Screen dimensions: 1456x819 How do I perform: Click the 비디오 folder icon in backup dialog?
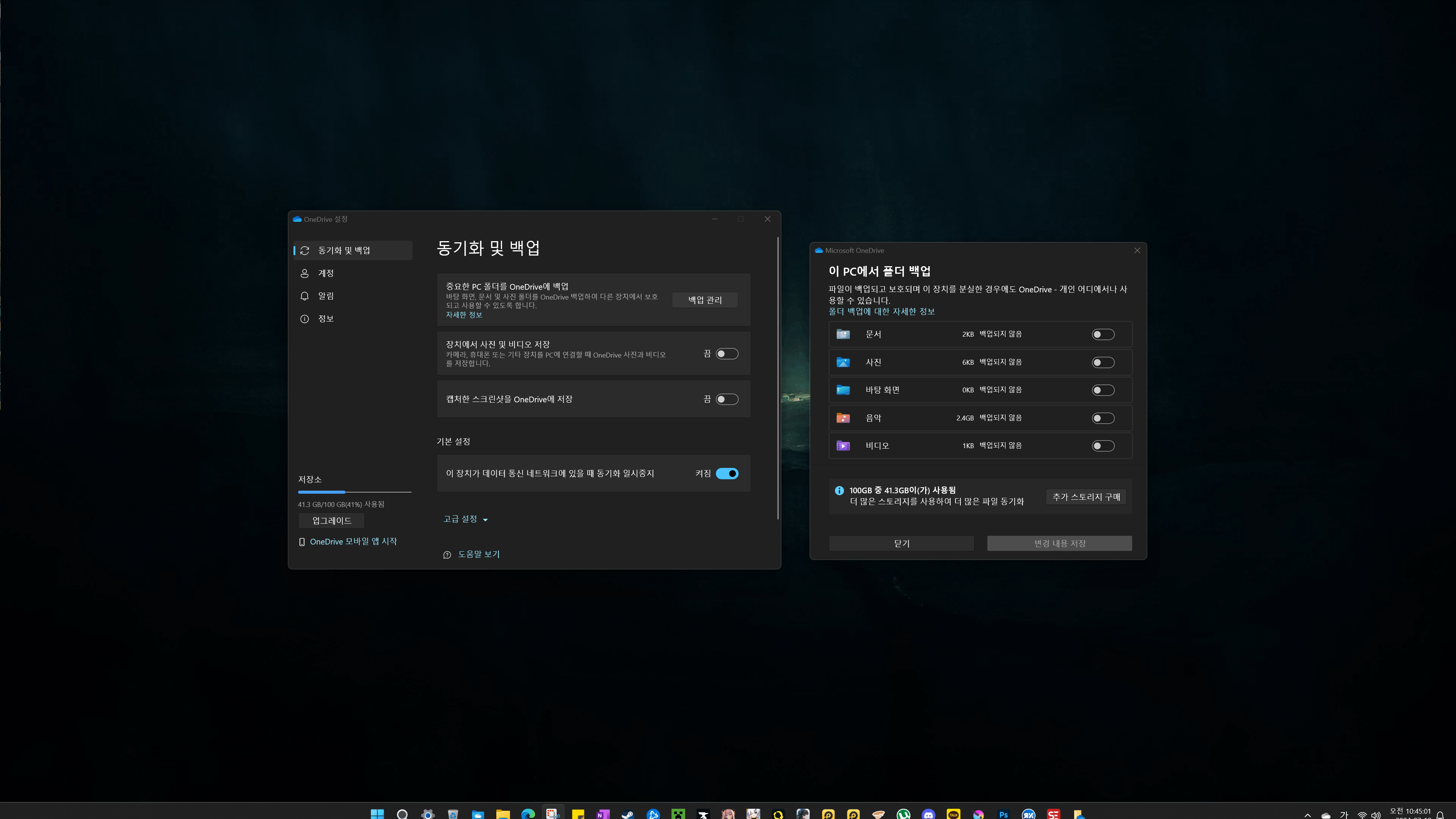click(843, 446)
